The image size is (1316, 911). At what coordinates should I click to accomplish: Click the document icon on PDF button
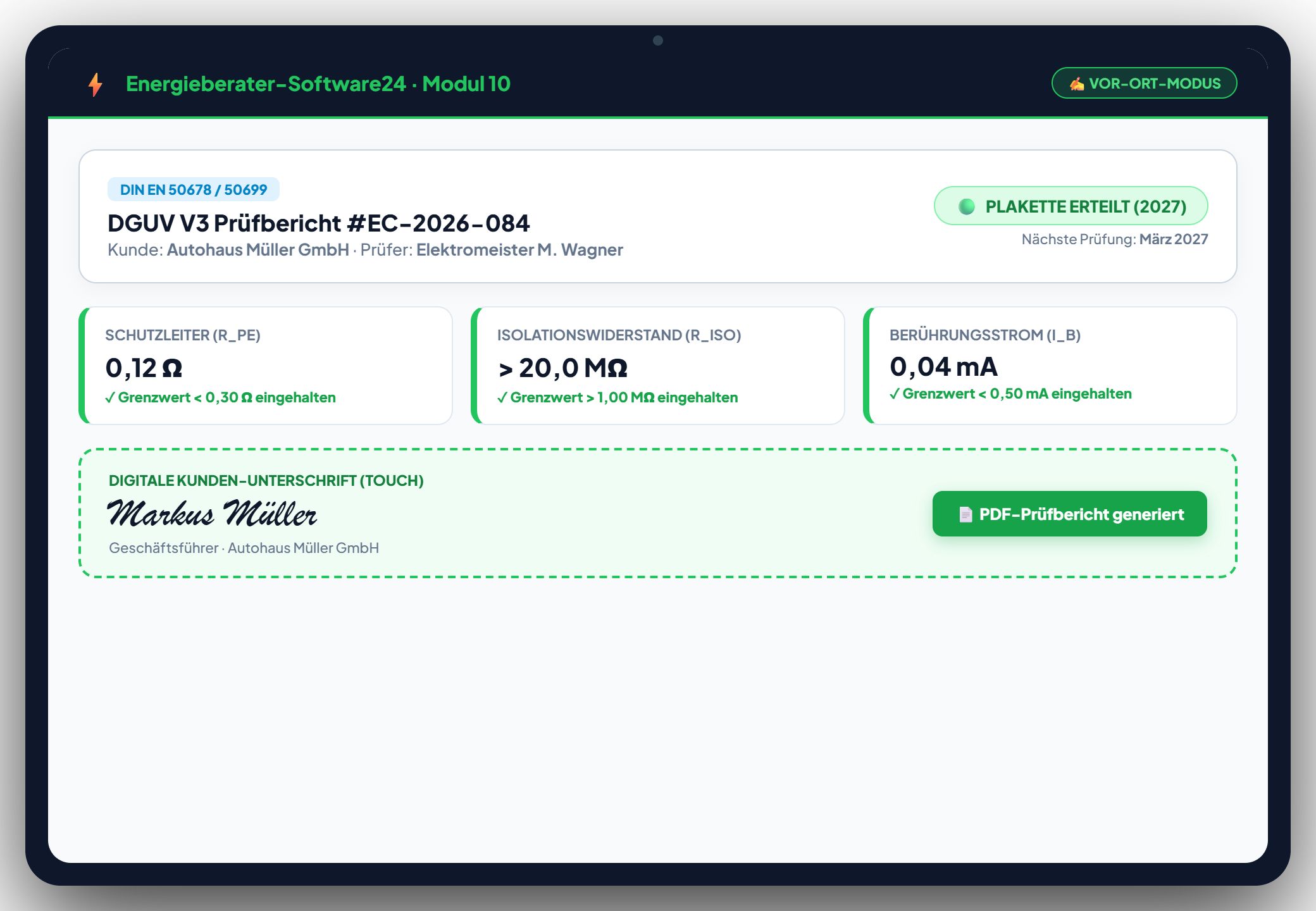[965, 514]
